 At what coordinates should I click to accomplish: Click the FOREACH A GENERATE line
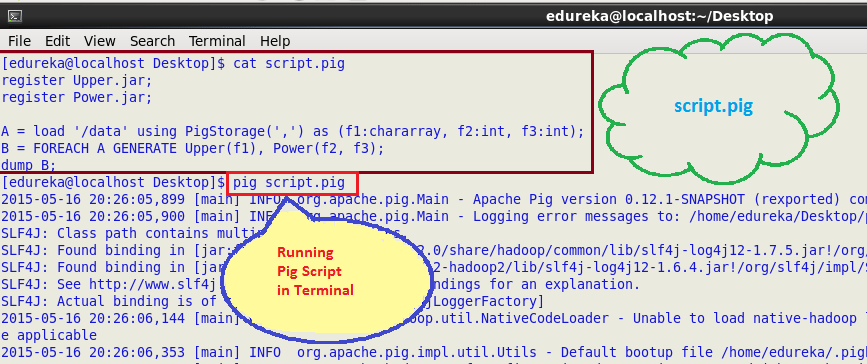click(x=192, y=148)
